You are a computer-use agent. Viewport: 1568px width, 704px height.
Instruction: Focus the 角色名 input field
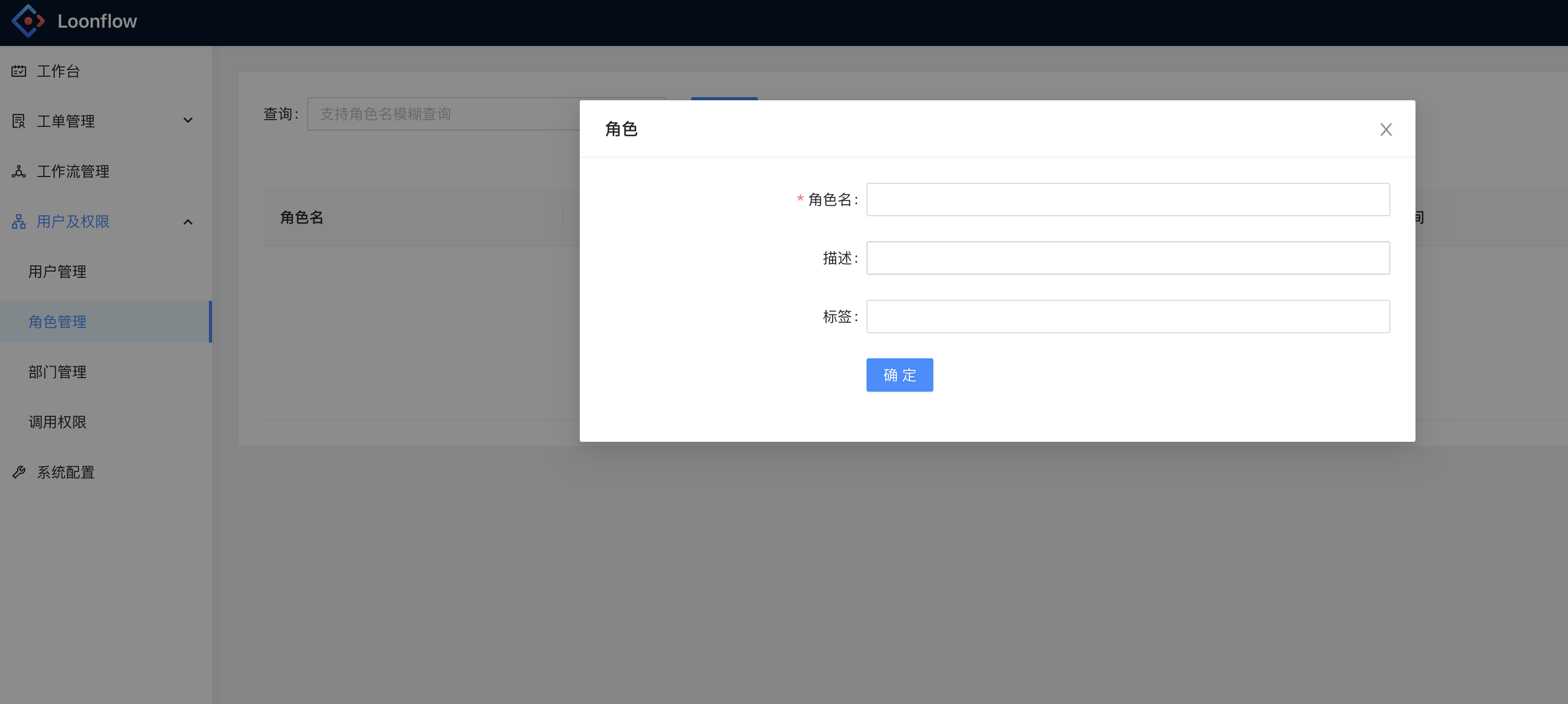click(x=1128, y=200)
